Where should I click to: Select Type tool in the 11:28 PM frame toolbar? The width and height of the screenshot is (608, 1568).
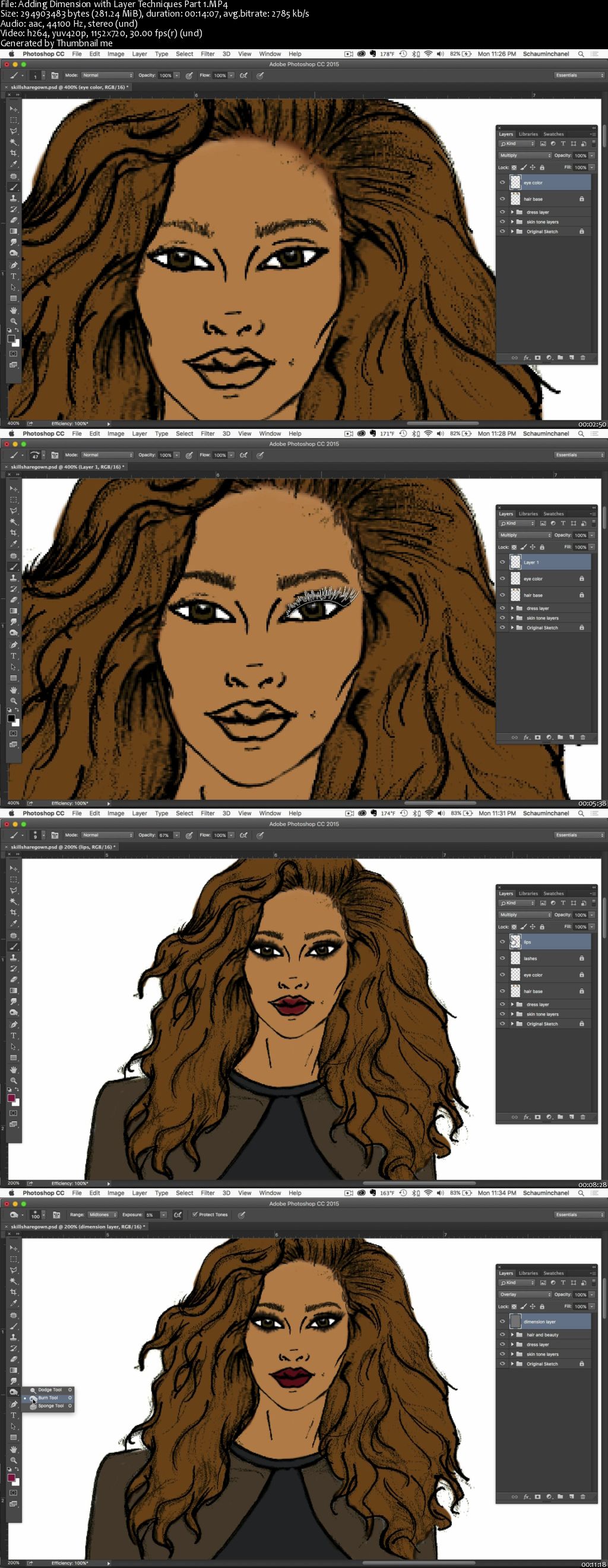[13, 656]
